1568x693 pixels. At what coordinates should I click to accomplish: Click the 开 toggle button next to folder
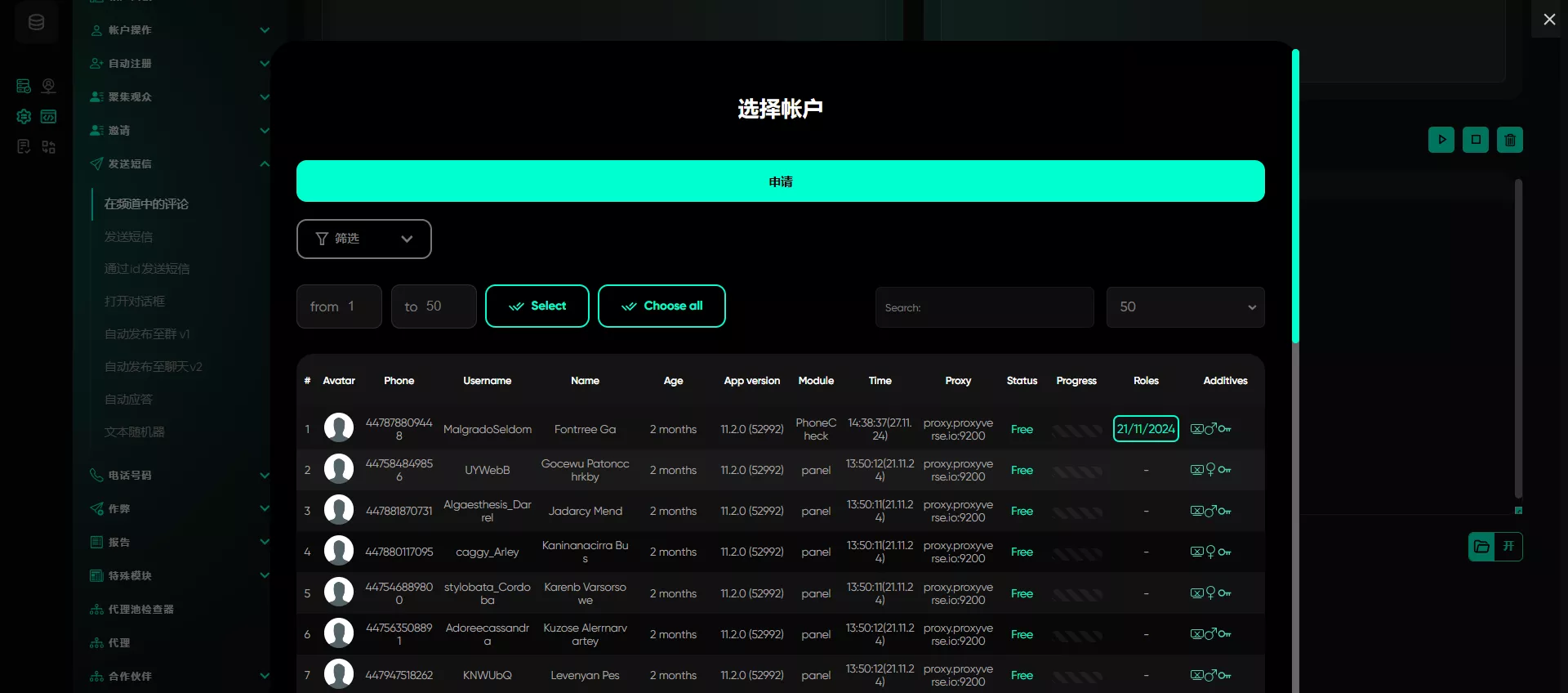point(1508,547)
